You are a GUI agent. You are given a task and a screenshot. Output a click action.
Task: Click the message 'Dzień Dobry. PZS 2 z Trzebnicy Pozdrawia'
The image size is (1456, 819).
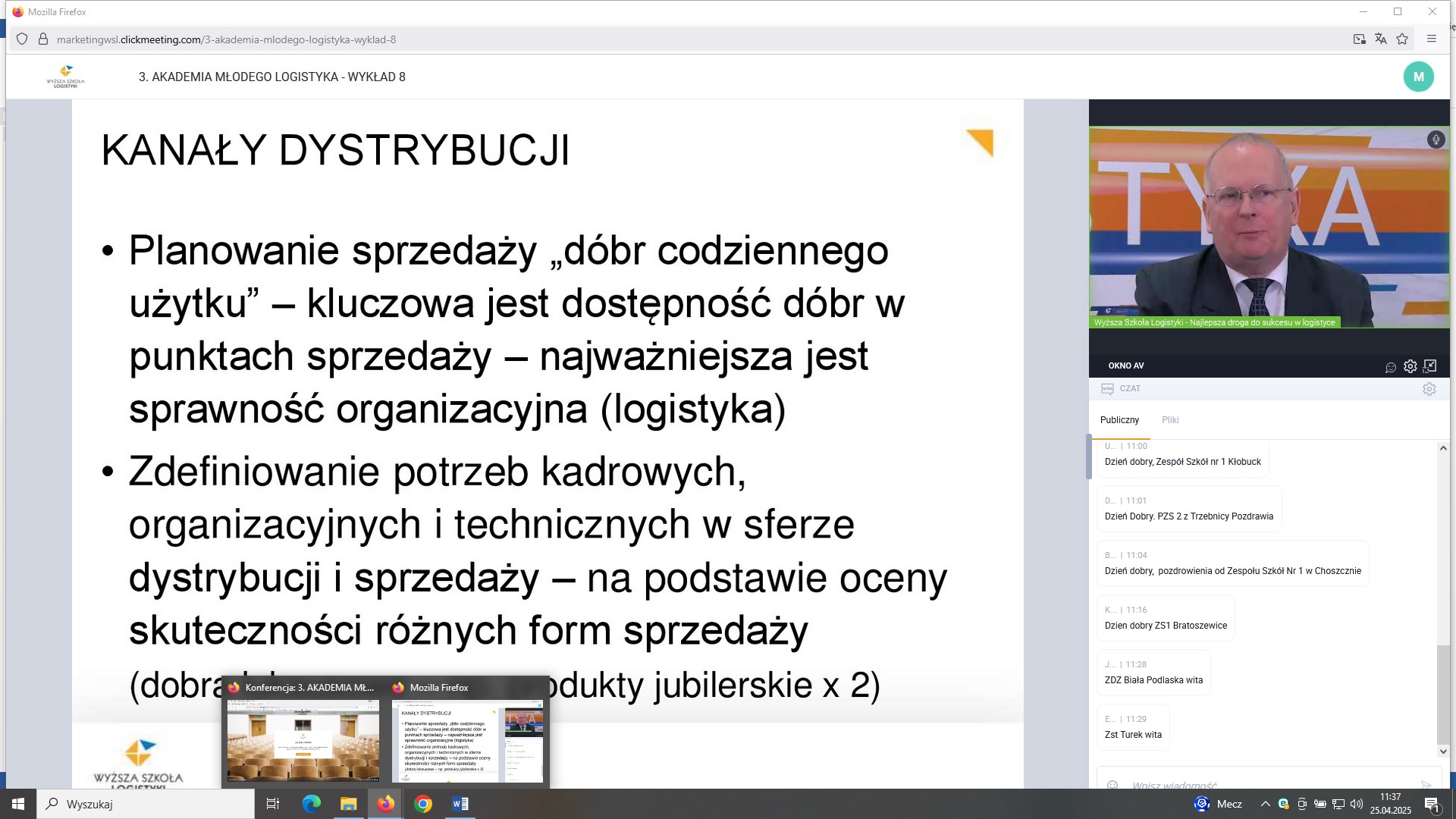pos(1188,516)
